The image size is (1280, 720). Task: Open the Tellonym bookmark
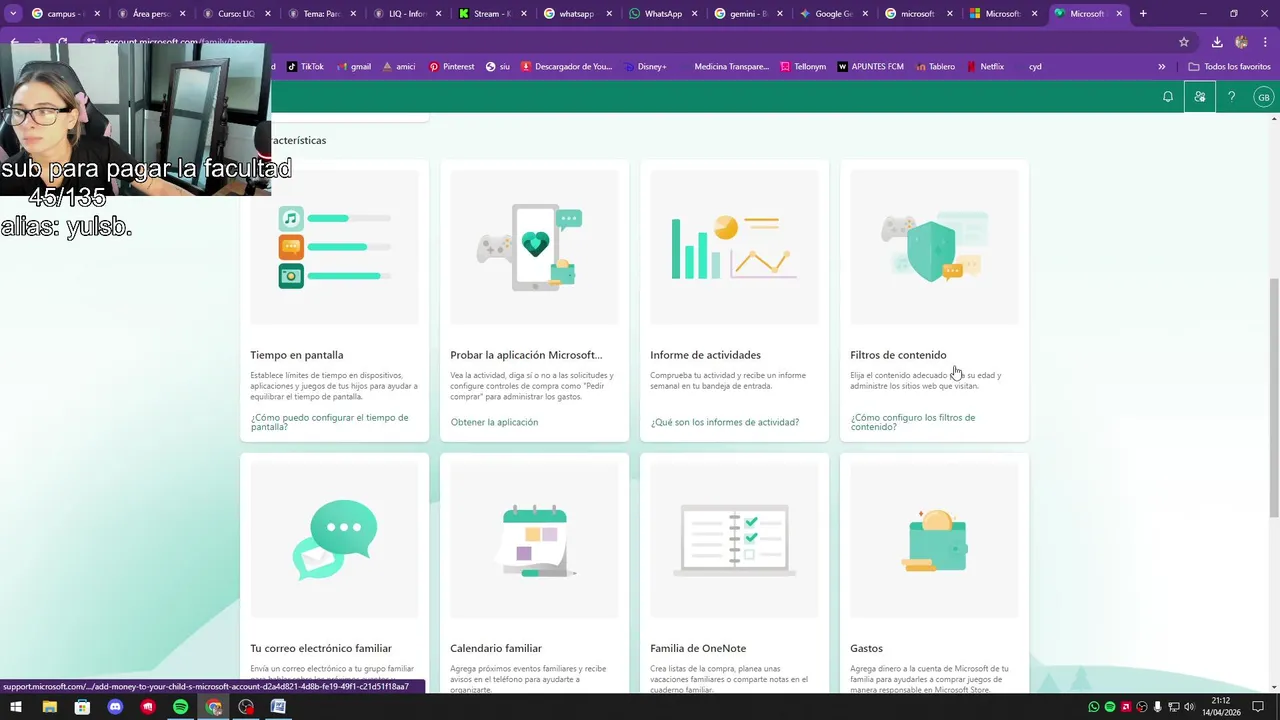click(803, 67)
